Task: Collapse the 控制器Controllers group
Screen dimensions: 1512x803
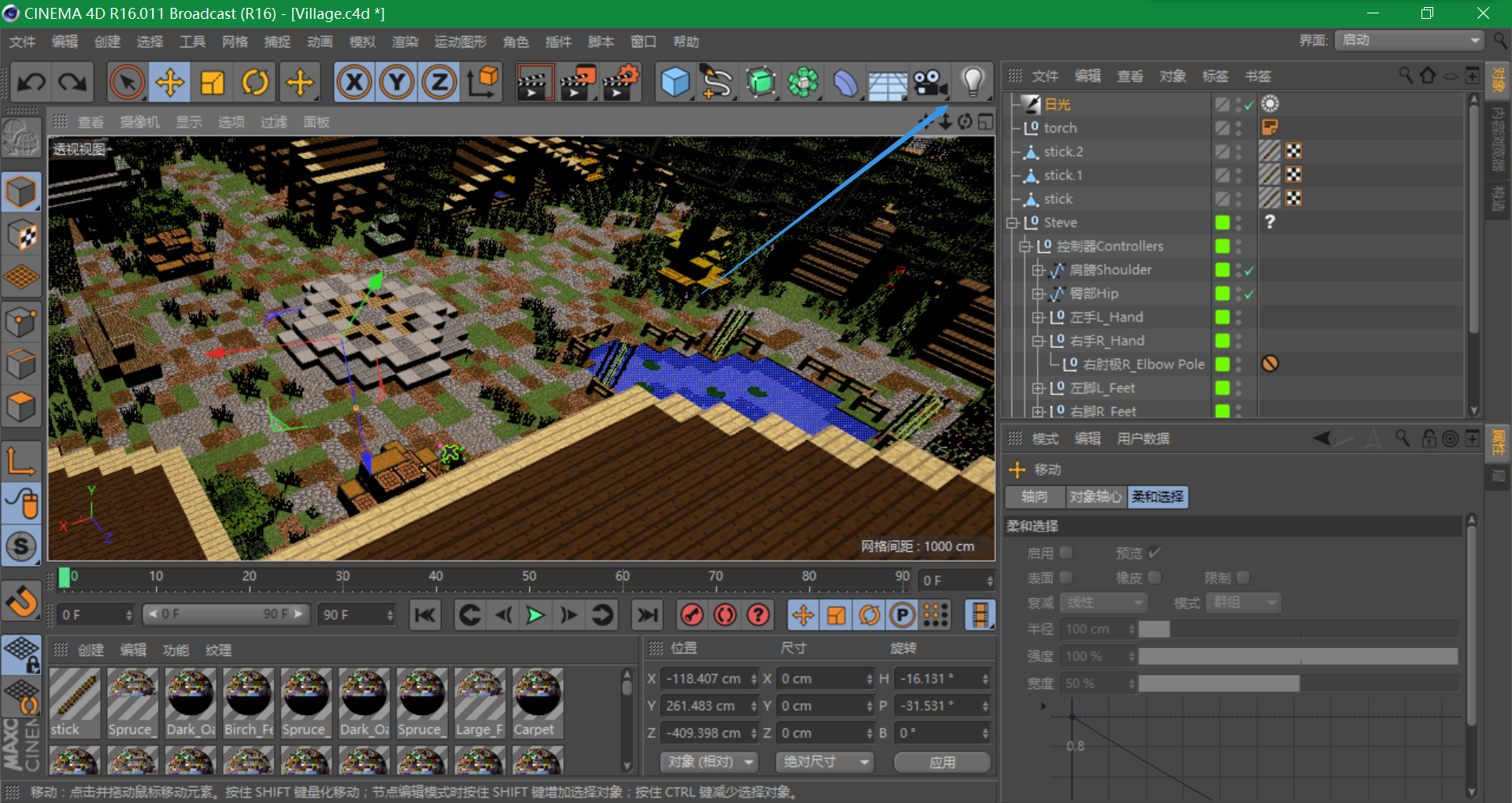Action: point(1025,246)
